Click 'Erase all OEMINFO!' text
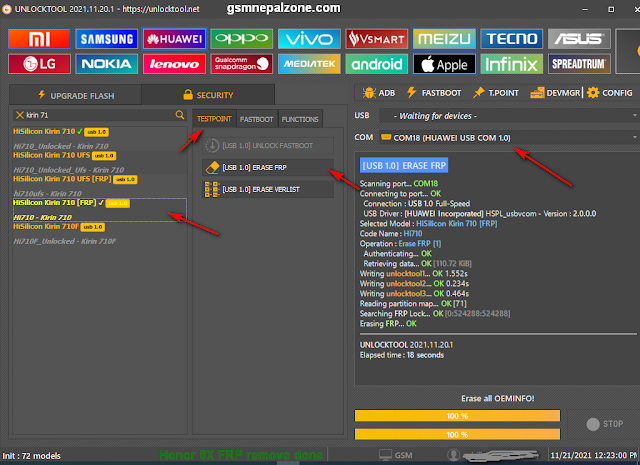 498,398
